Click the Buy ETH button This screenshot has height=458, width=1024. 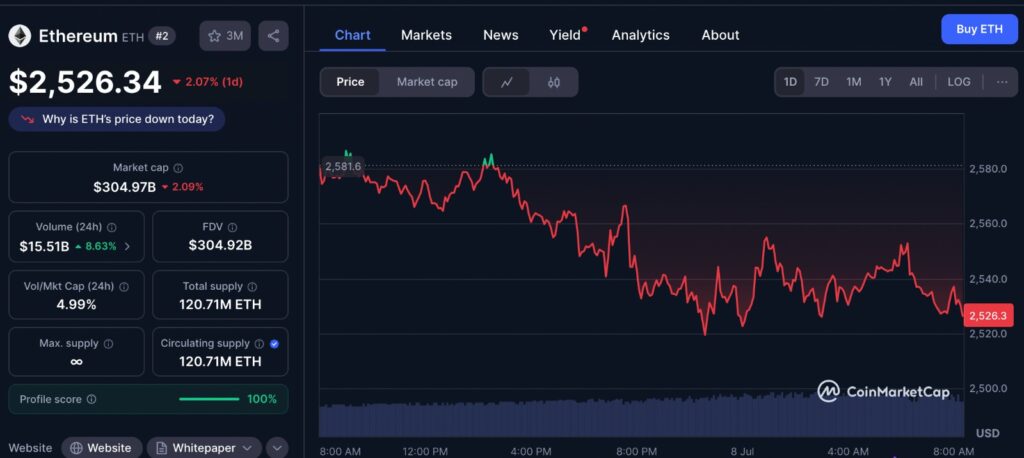(x=979, y=29)
